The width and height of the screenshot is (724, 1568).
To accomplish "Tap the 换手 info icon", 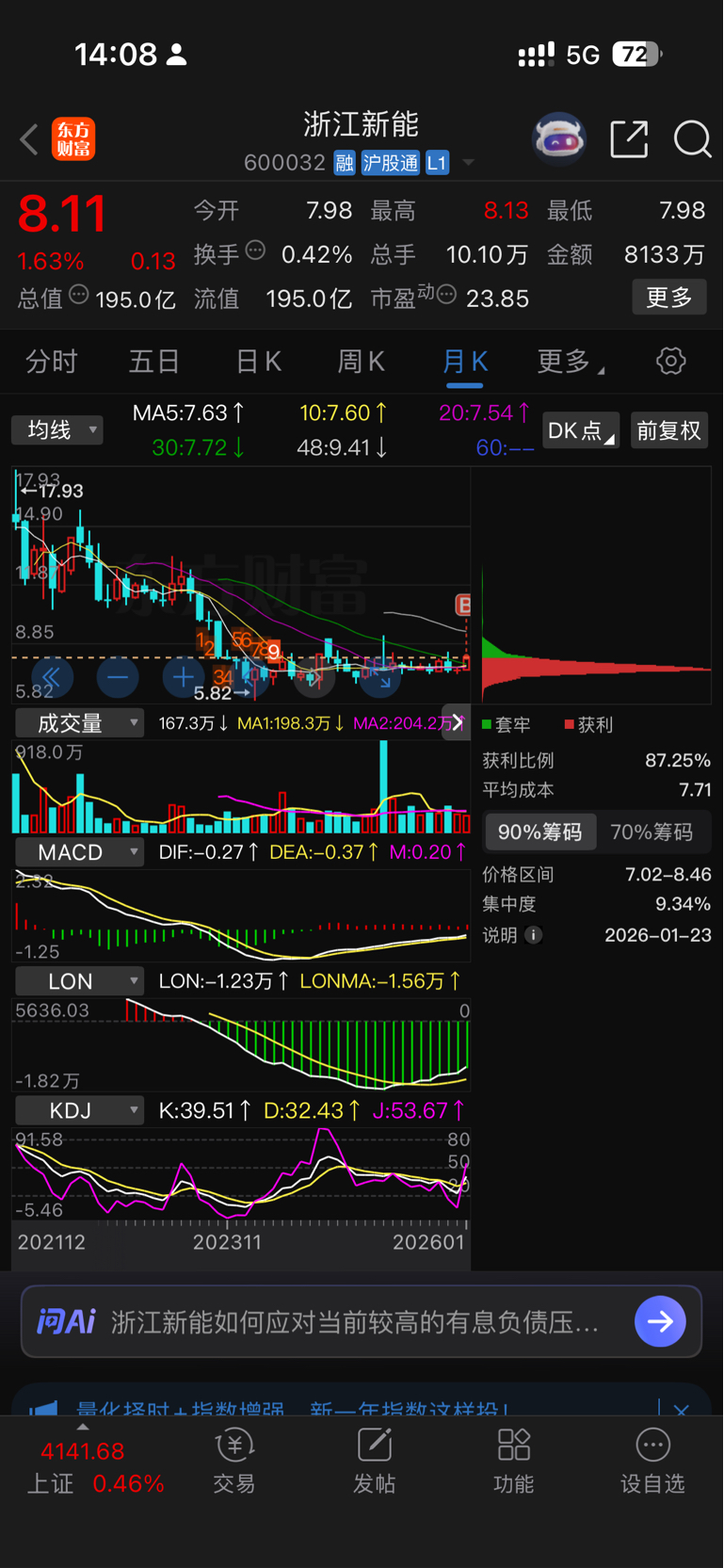I will click(x=255, y=251).
